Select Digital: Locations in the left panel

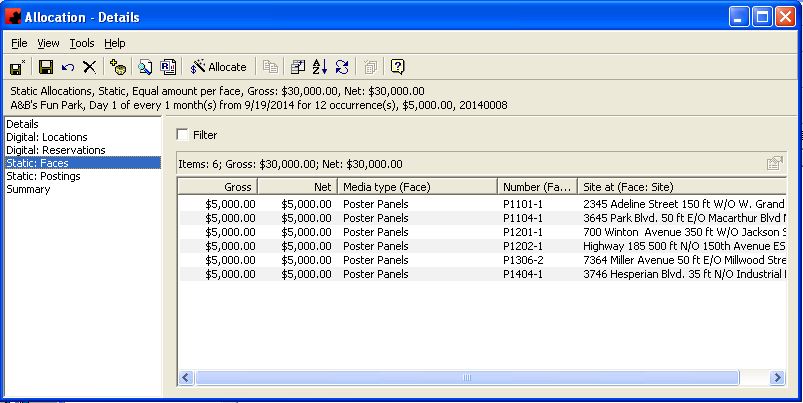[x=47, y=137]
